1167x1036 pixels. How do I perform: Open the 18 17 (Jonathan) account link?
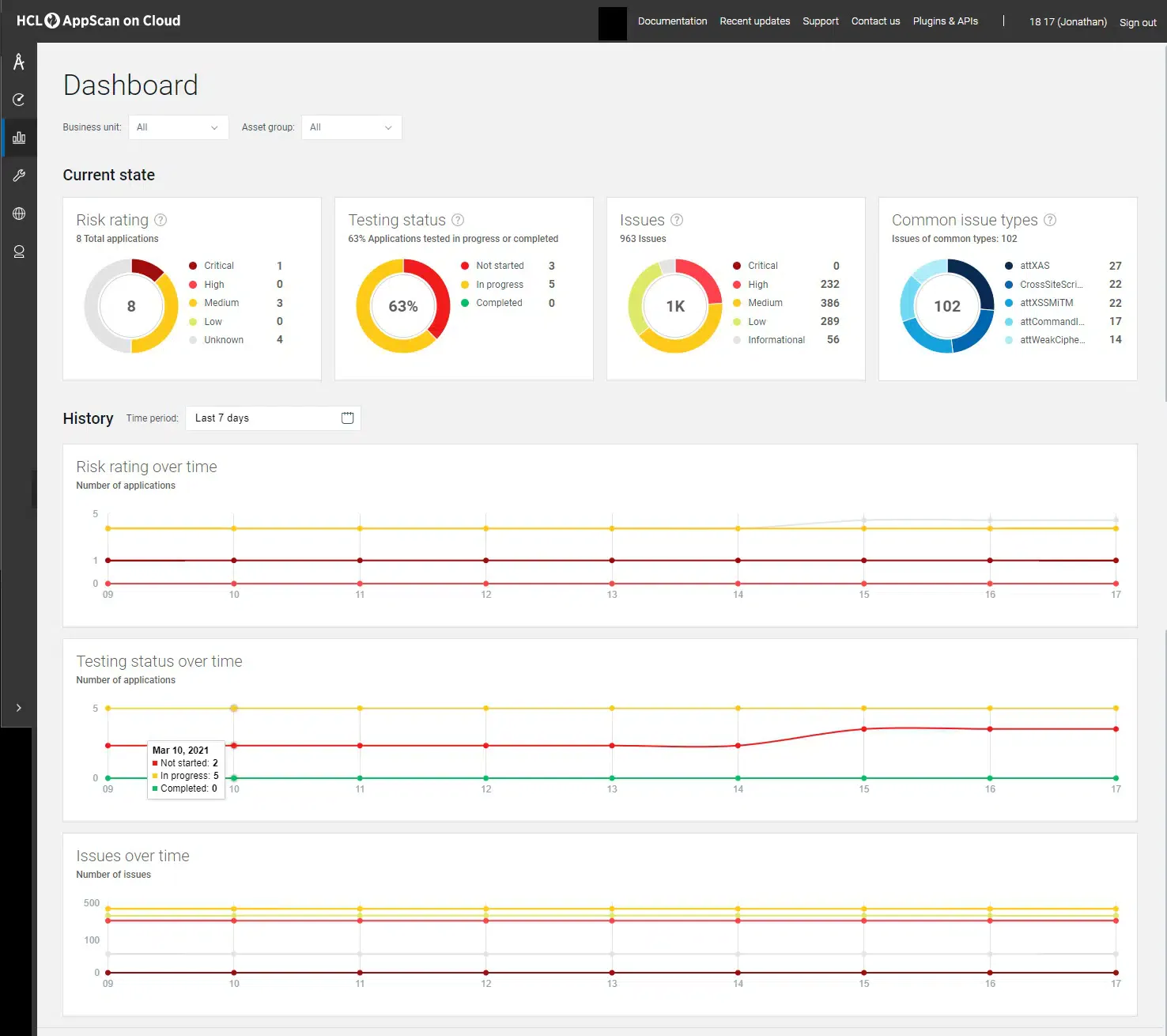(1067, 21)
